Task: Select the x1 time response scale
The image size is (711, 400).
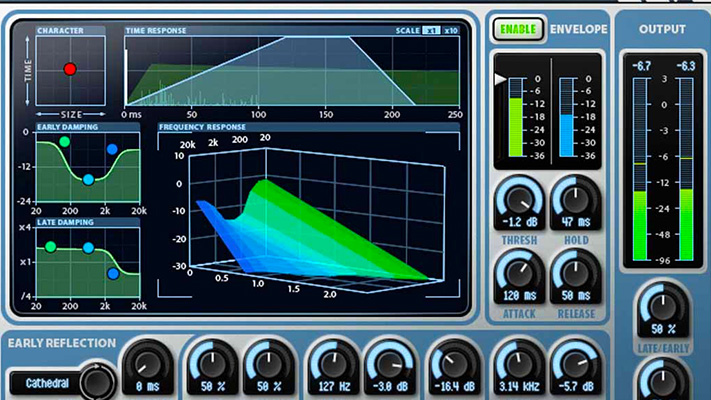Action: coord(431,30)
